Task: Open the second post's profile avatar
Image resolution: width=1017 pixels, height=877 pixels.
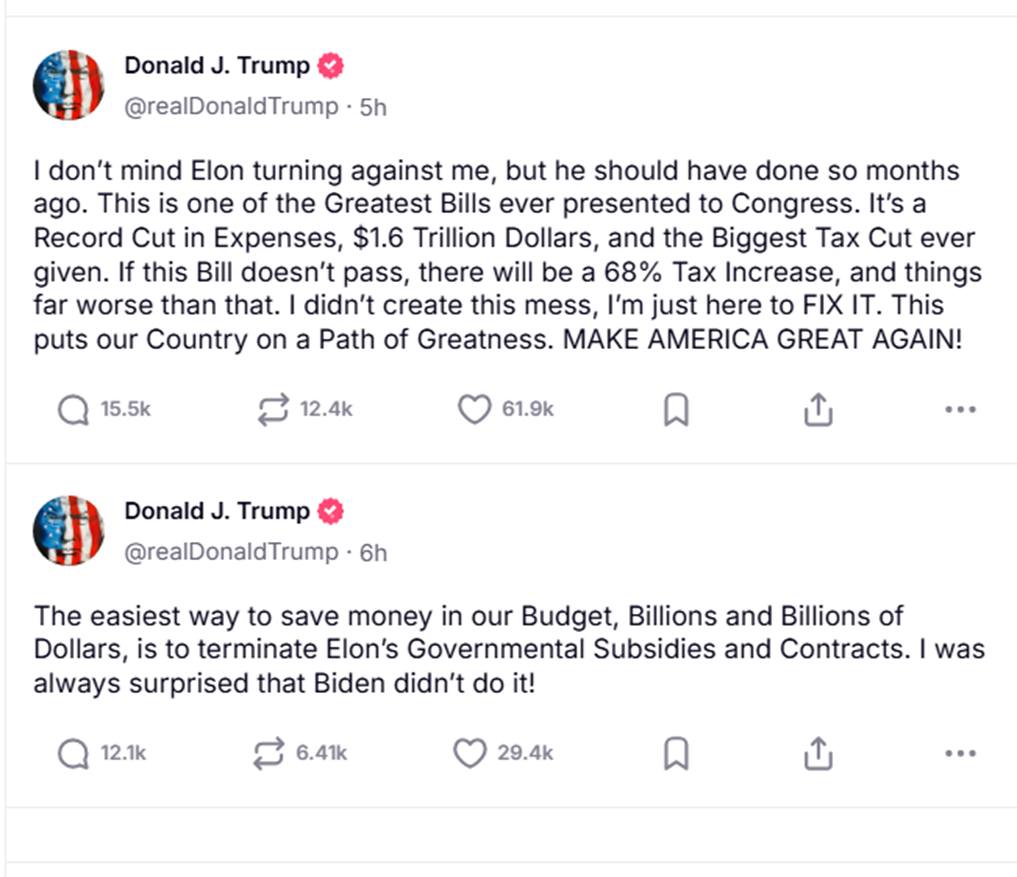Action: [x=69, y=530]
